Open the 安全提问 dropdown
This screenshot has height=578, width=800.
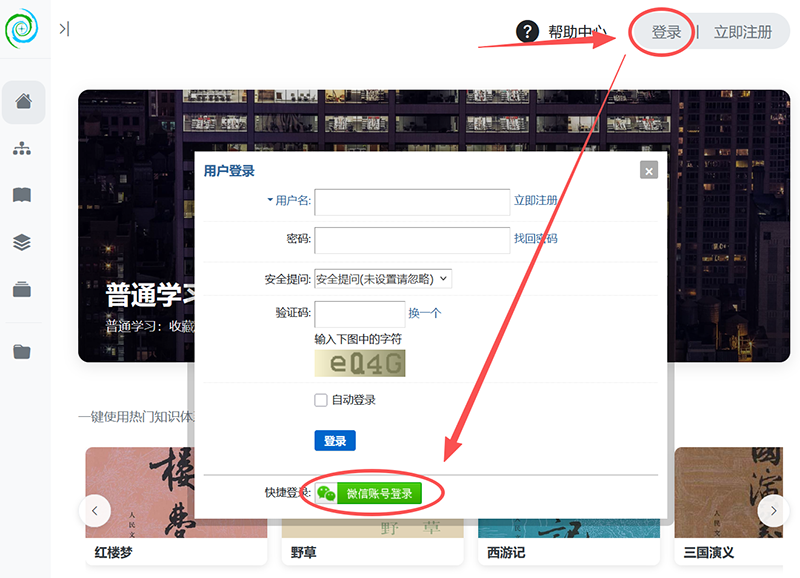(383, 279)
